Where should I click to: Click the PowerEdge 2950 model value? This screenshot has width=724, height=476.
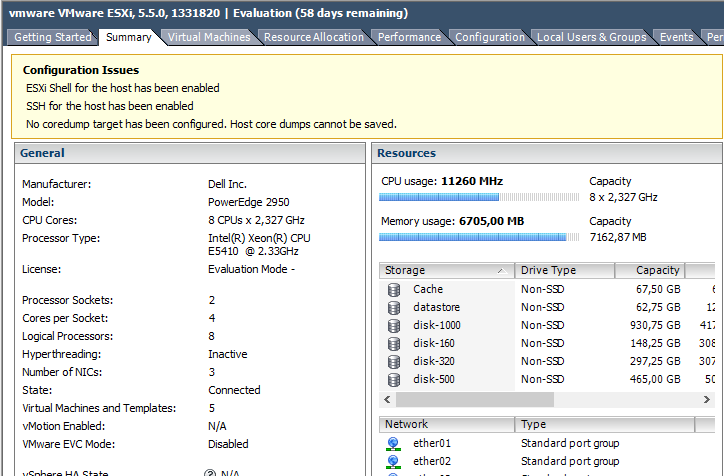[248, 202]
